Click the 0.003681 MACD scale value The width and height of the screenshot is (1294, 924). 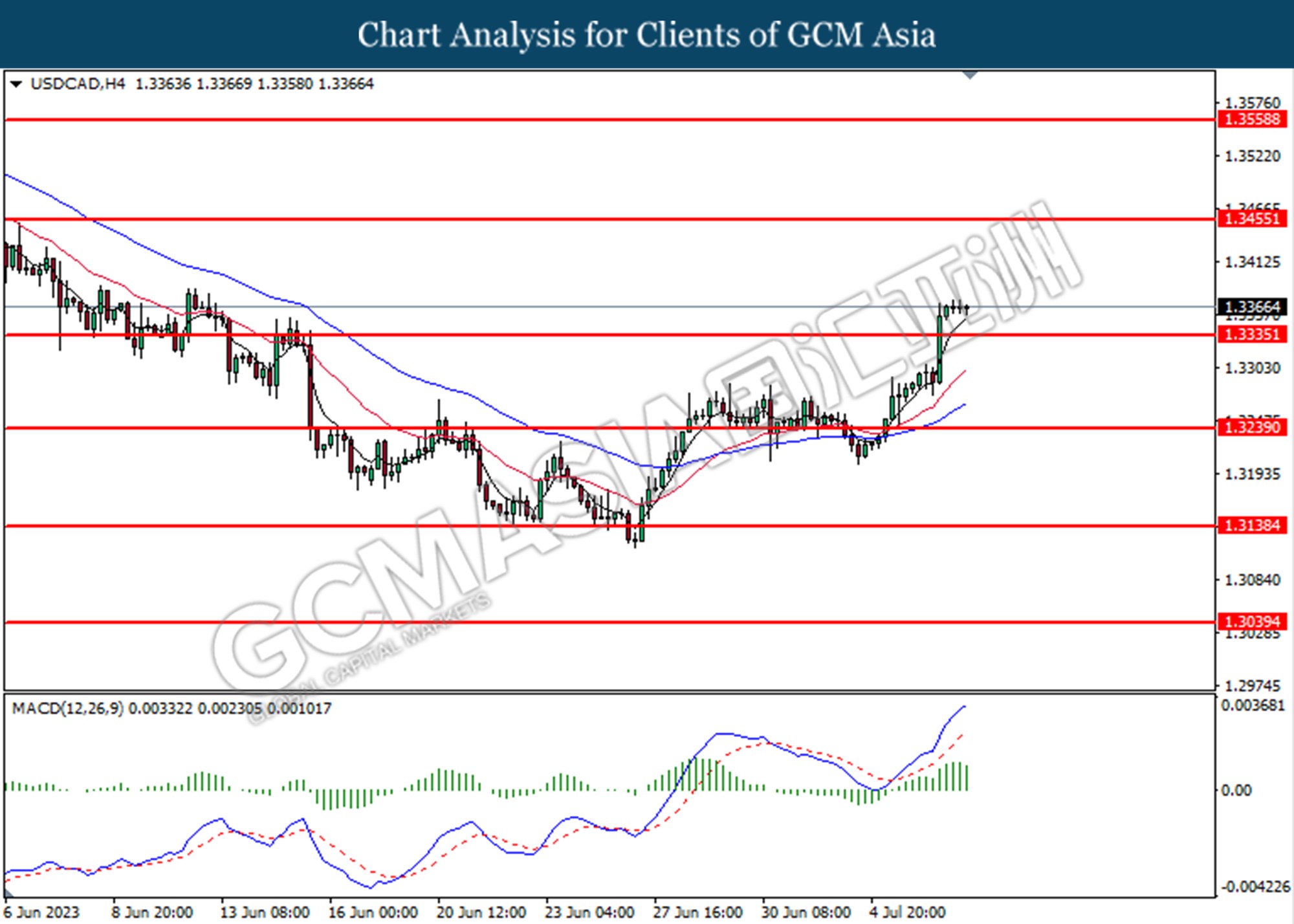(1253, 705)
